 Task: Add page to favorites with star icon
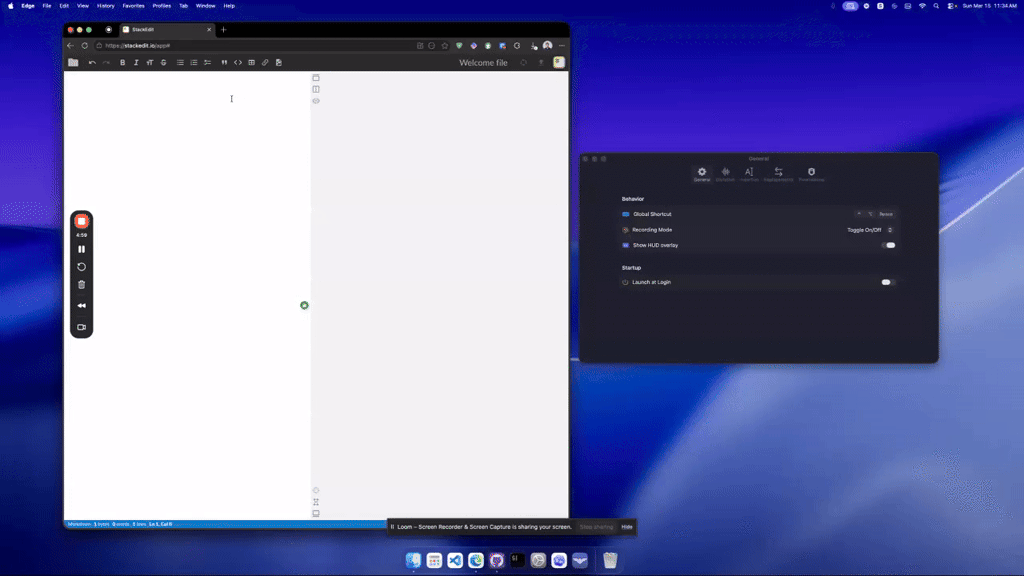pos(445,46)
